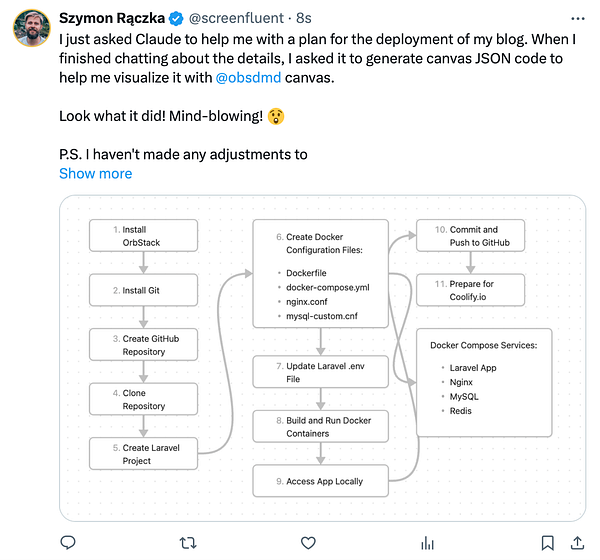Click the reply speech bubble icon
Viewport: 600px width, 560px height.
coord(68,543)
